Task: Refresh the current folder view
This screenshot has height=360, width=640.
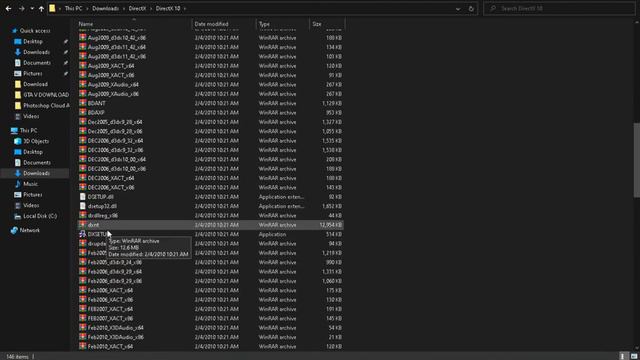Action: 471,9
